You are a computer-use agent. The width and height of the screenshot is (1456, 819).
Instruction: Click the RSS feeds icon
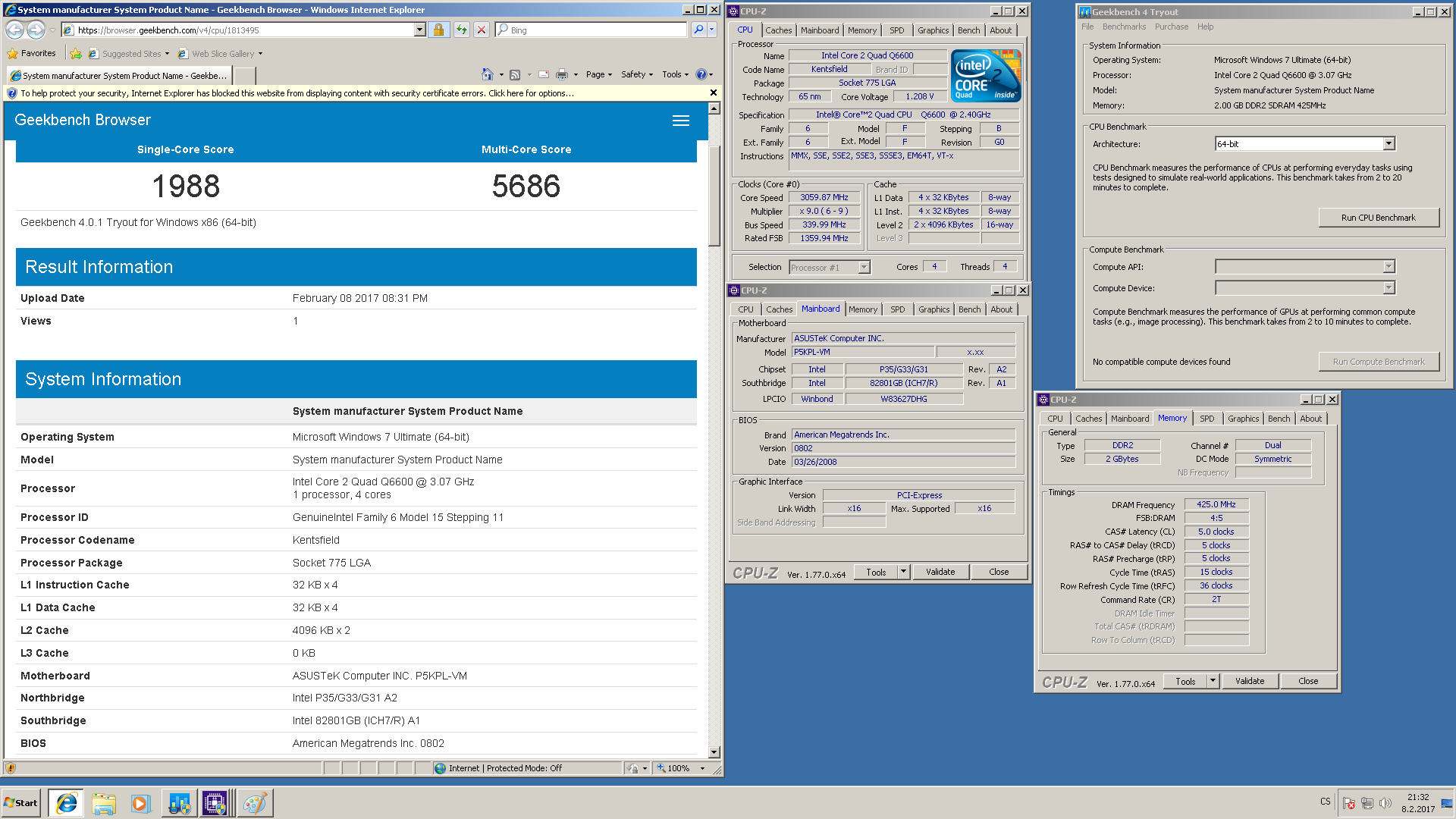(515, 74)
